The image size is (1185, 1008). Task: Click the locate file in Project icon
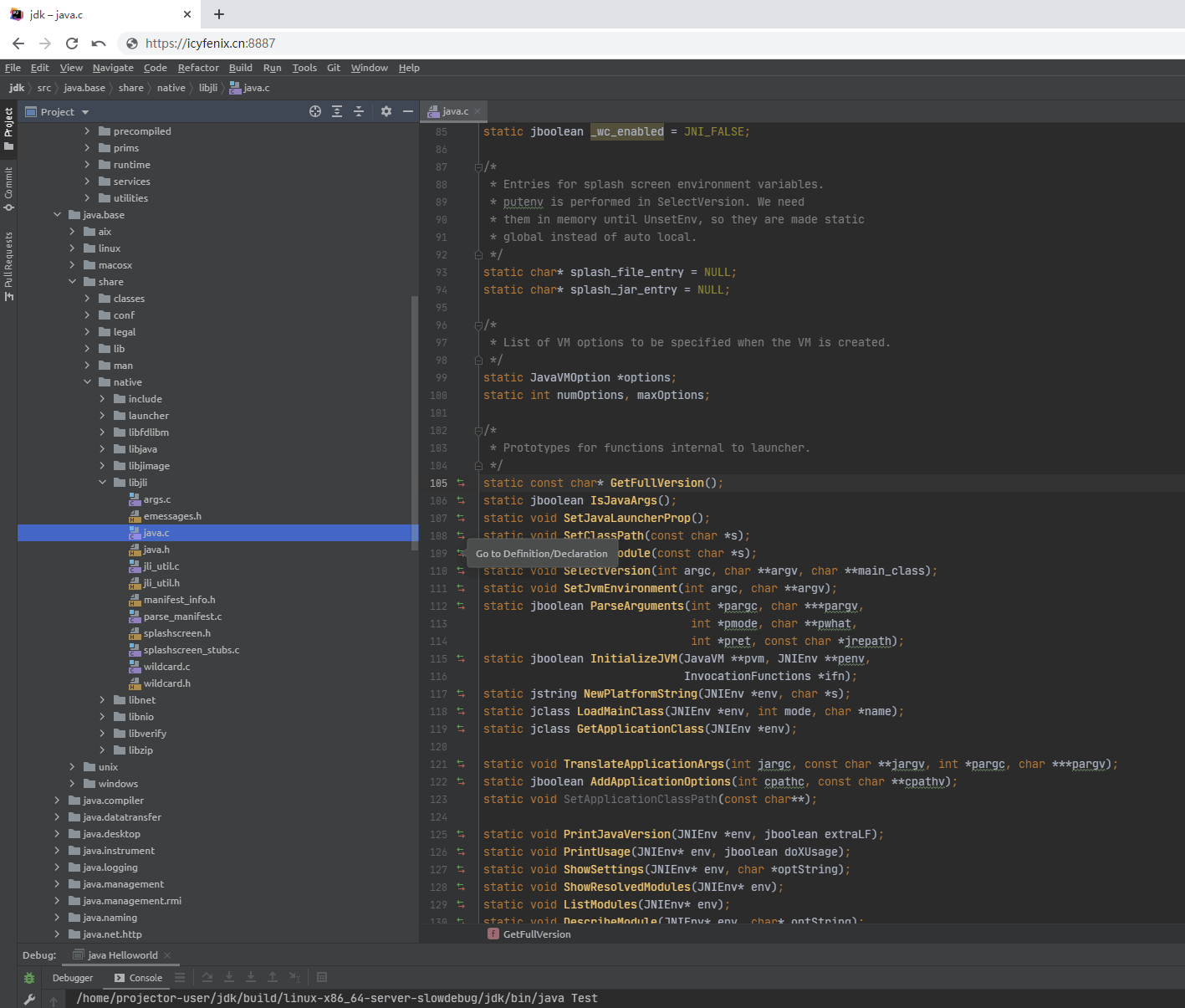point(315,111)
